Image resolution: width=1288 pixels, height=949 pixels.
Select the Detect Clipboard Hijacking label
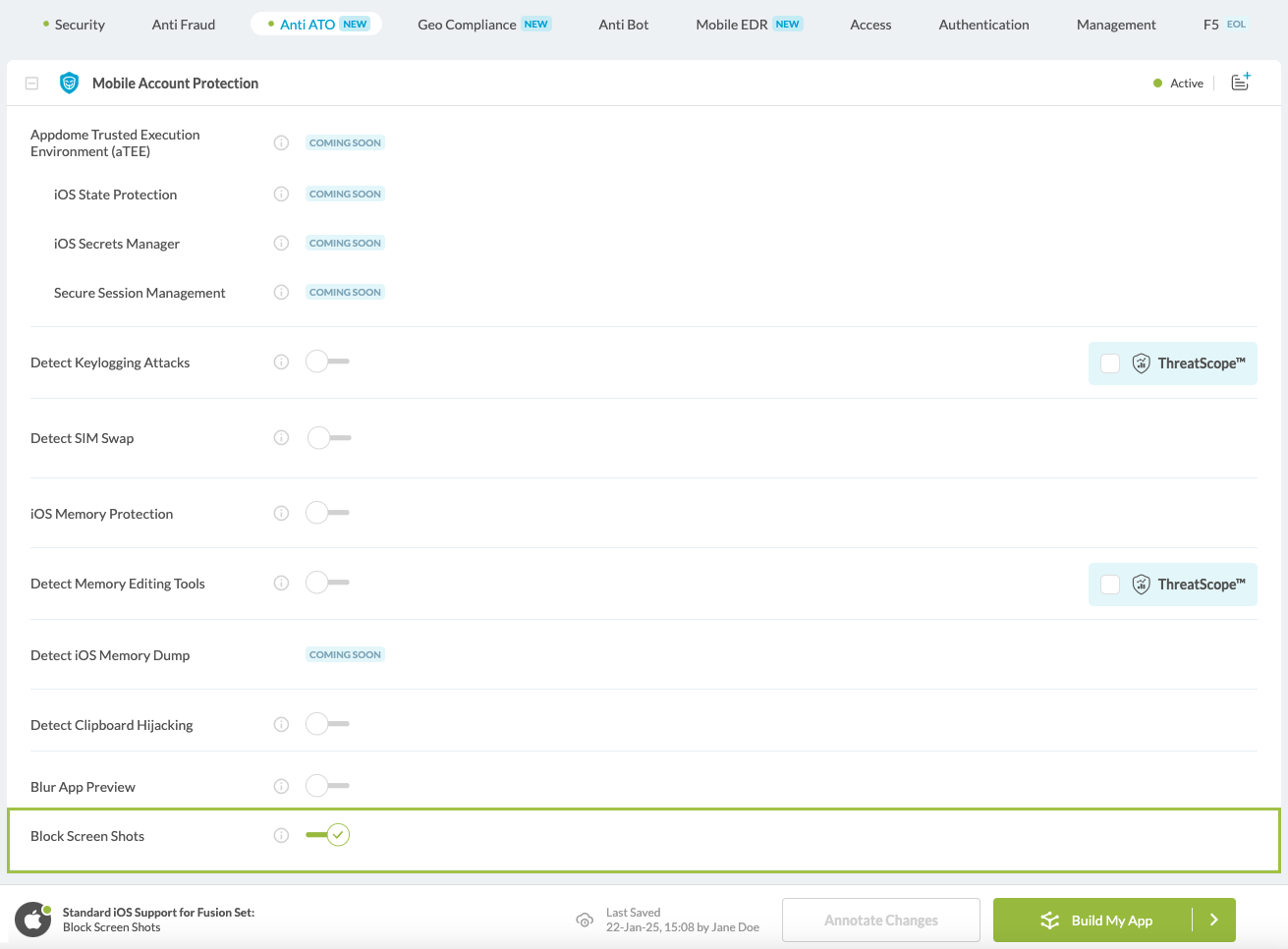click(112, 726)
